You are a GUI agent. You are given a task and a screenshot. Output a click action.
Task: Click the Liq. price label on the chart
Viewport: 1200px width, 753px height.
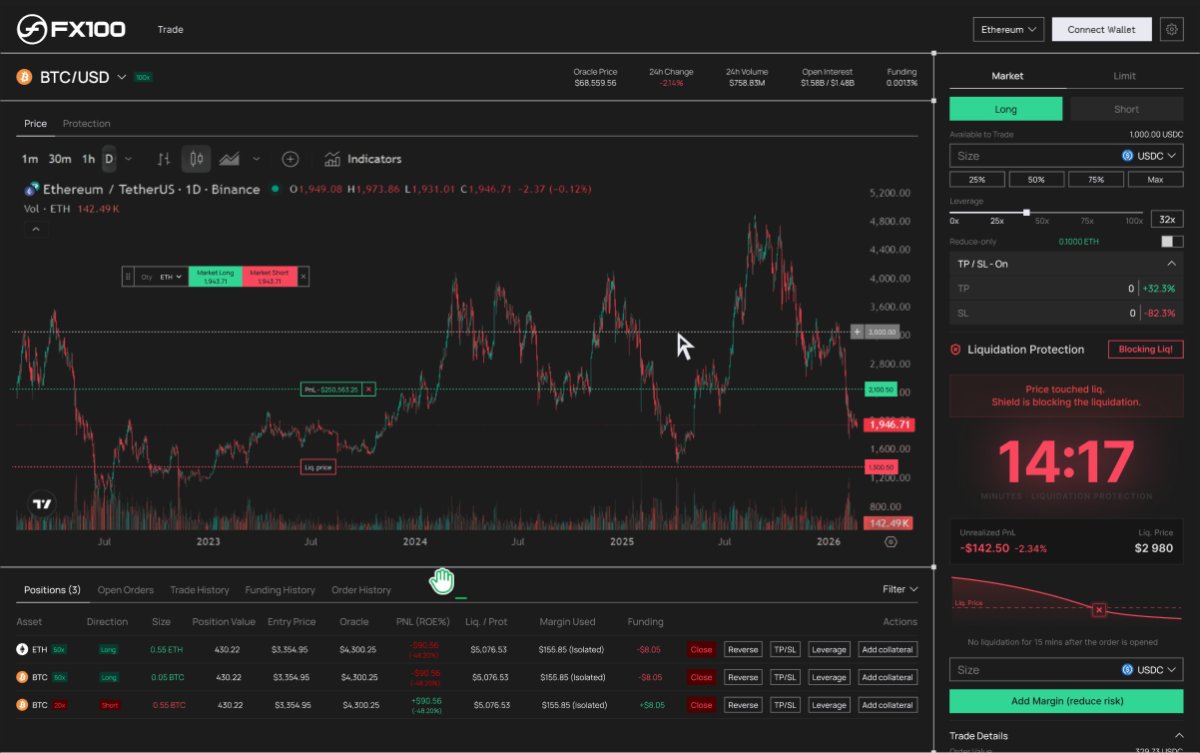pyautogui.click(x=317, y=467)
